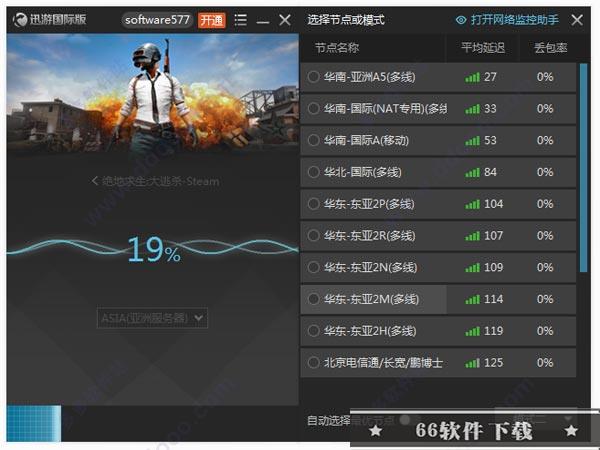
Task: Click signal bars icon for latency 109
Action: tap(473, 268)
